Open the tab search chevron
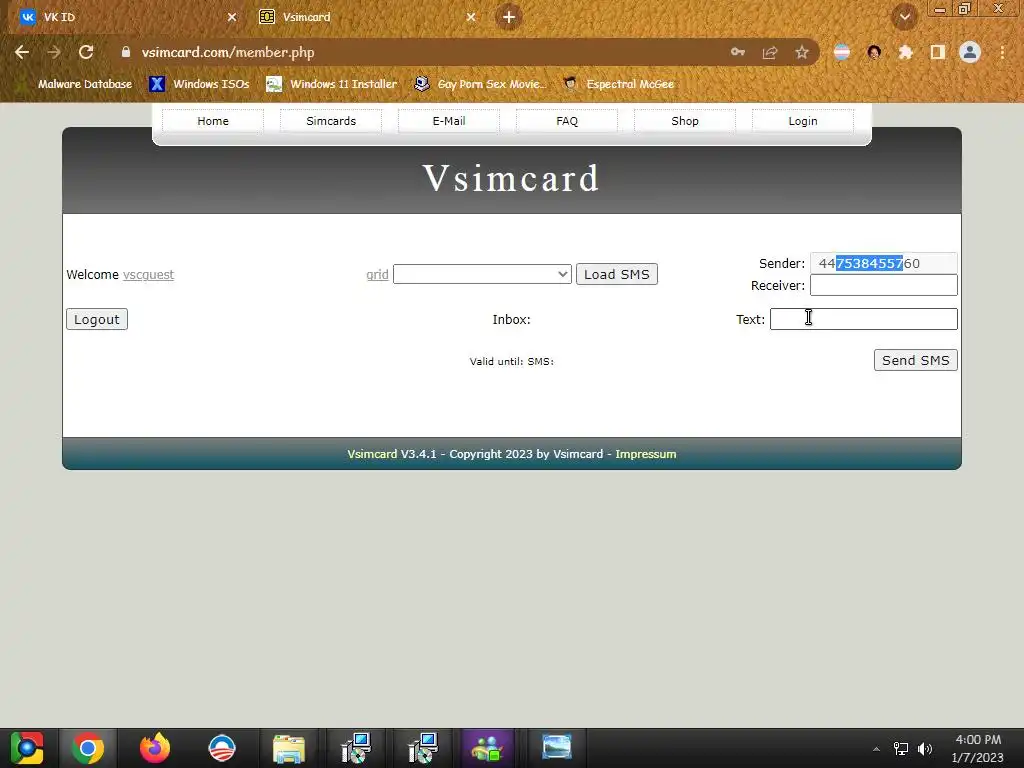The image size is (1024, 768). coord(905,17)
